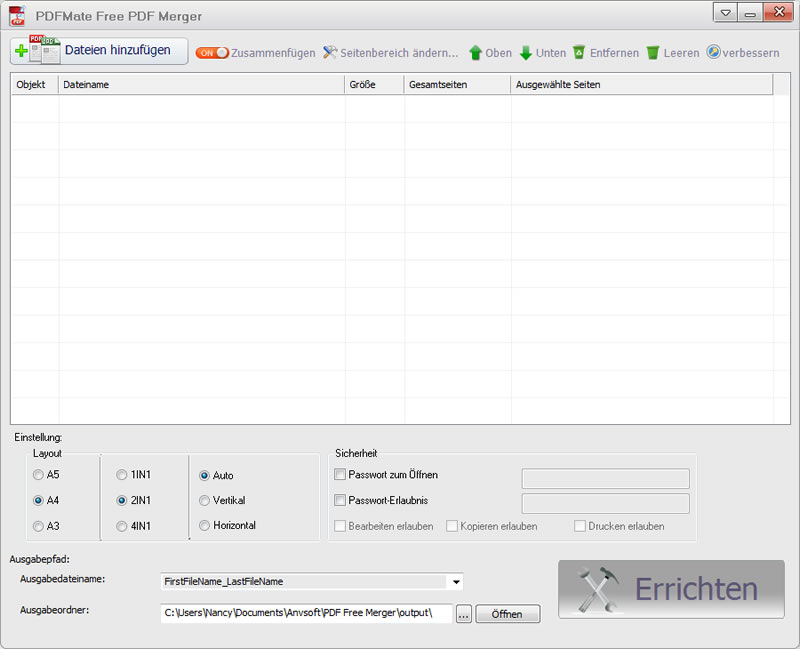Select Horizontal orientation
The height and width of the screenshot is (649, 800).
tap(205, 526)
